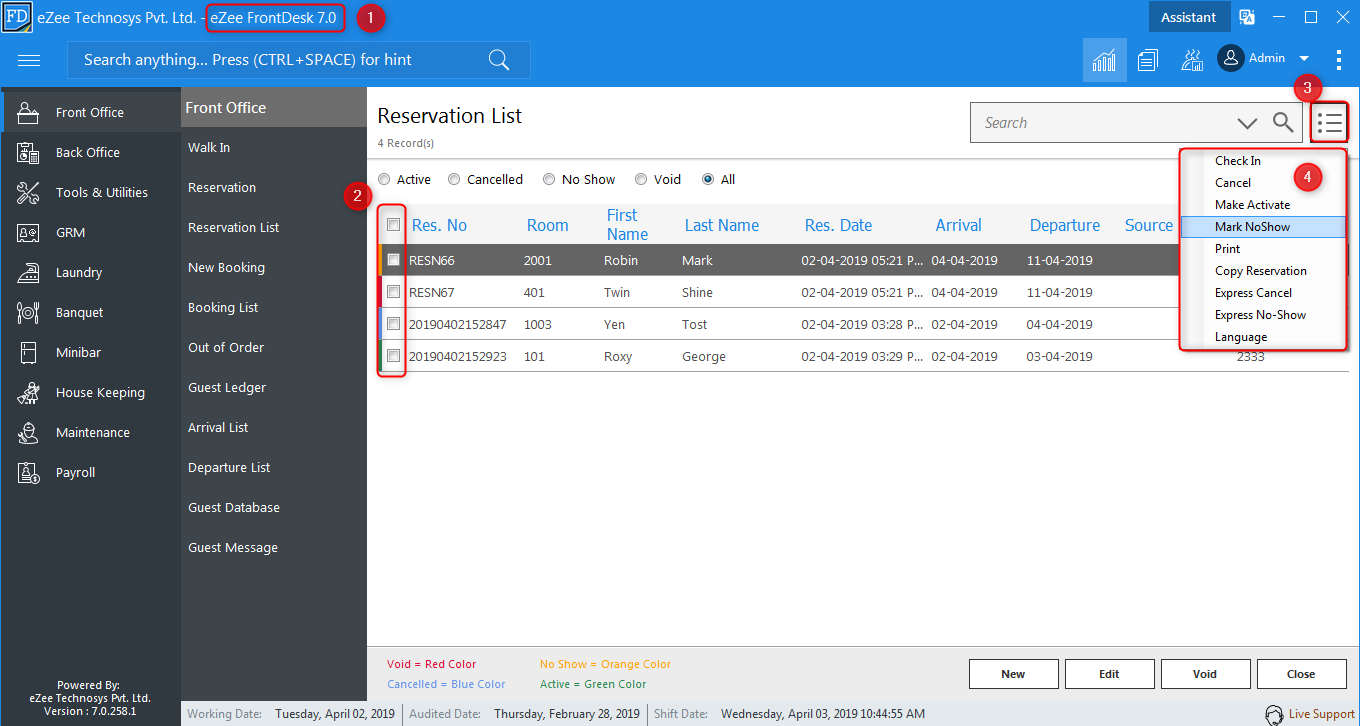Image resolution: width=1360 pixels, height=726 pixels.
Task: Select the Cancelled radio filter
Action: tap(454, 180)
